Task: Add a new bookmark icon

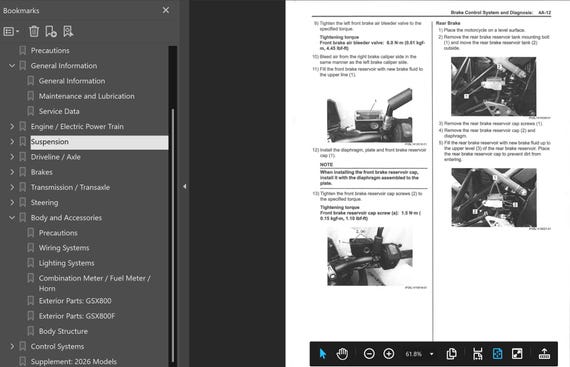Action: pos(51,32)
